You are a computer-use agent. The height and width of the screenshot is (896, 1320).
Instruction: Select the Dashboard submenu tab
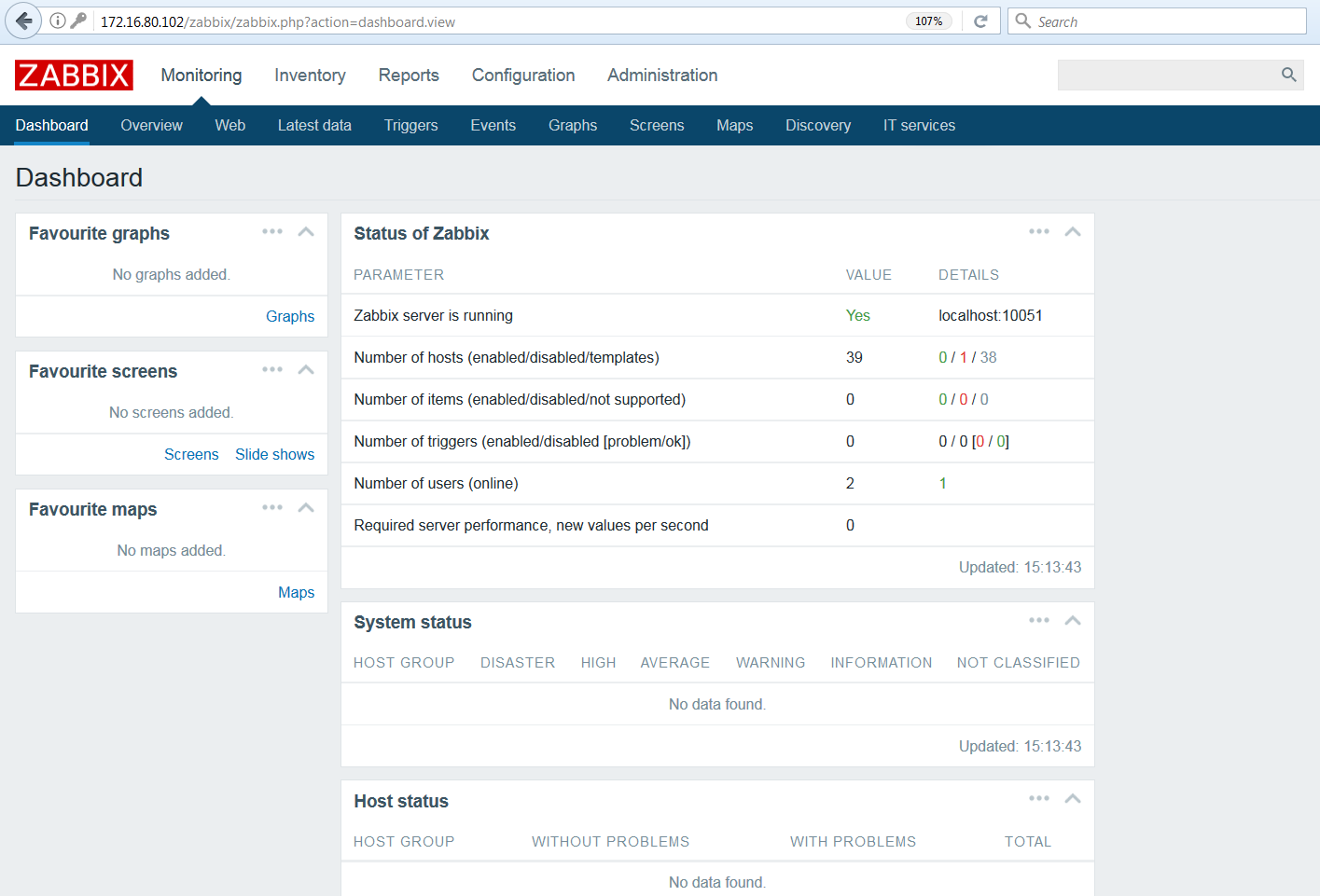(x=52, y=125)
